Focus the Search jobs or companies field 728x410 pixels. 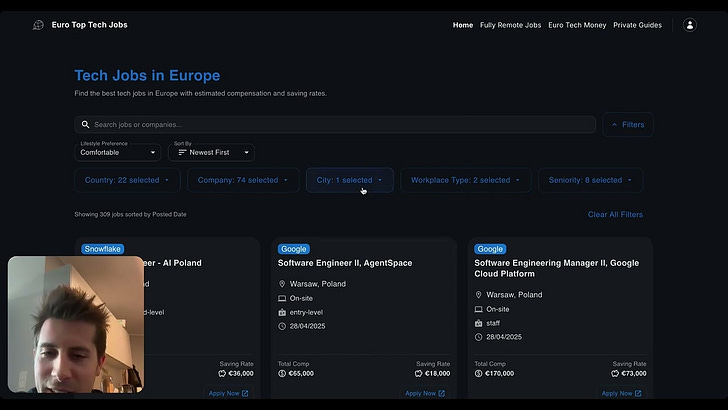pos(335,124)
